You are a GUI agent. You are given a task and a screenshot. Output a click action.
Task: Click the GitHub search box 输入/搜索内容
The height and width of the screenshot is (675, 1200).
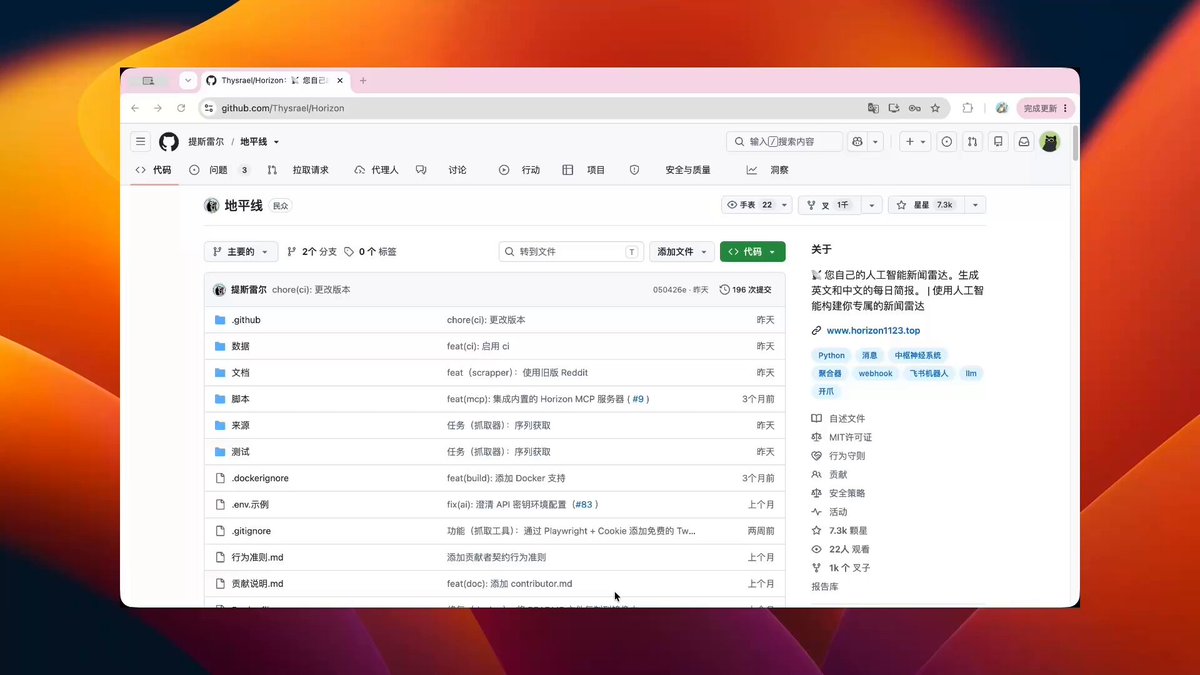click(784, 142)
